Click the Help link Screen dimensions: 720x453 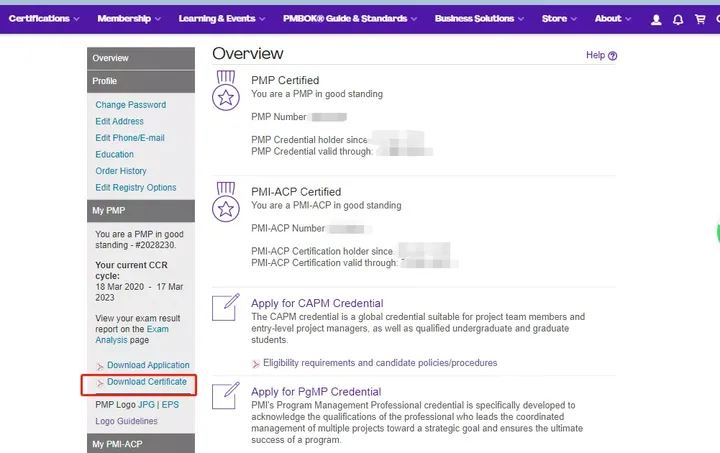596,55
